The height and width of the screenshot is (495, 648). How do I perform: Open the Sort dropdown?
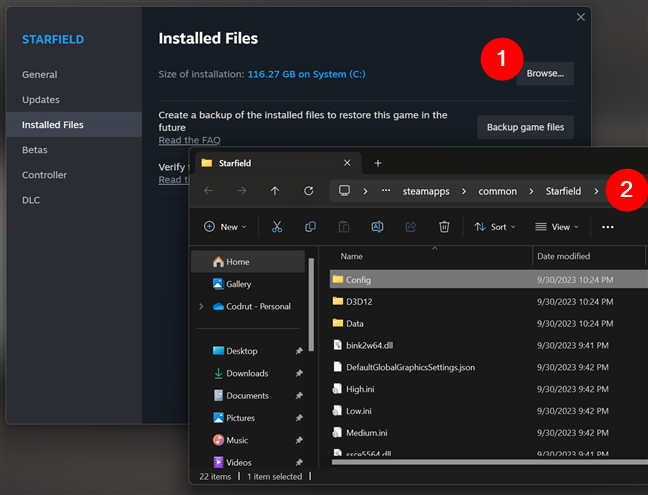(495, 227)
